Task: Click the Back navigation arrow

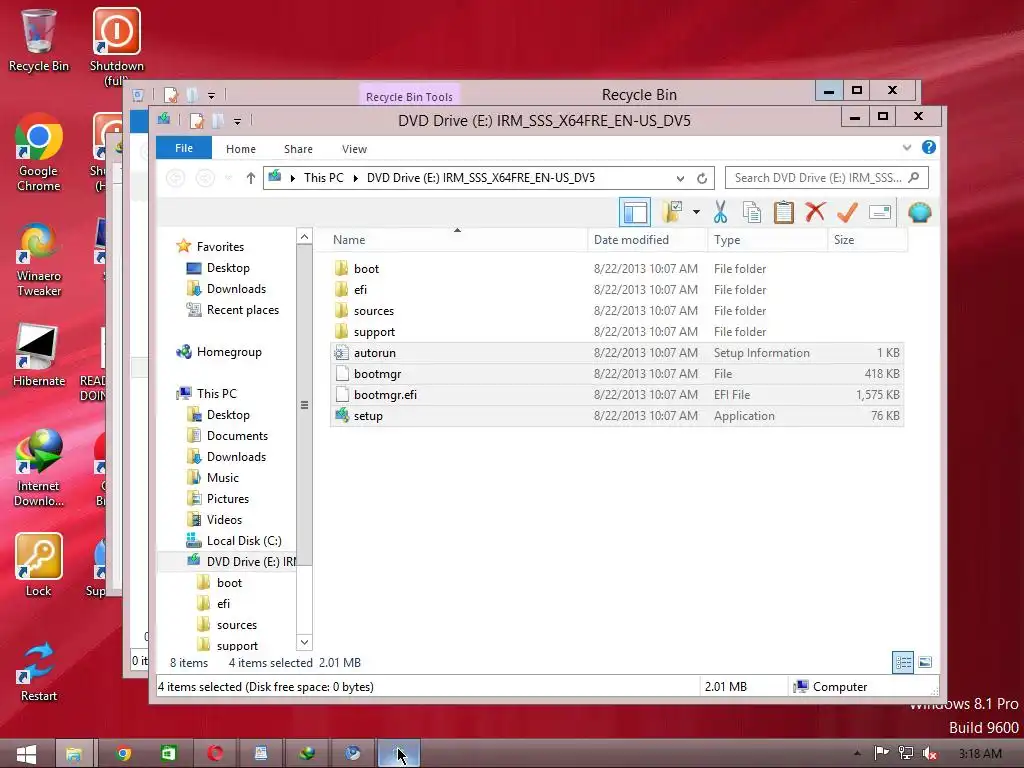Action: click(x=175, y=178)
